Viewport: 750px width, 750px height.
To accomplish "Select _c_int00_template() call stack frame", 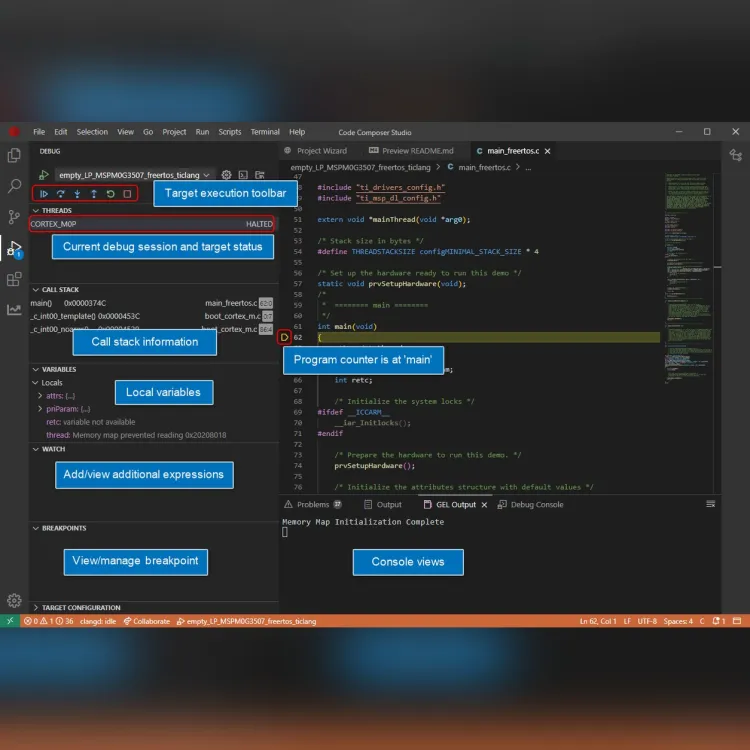I will pos(152,316).
